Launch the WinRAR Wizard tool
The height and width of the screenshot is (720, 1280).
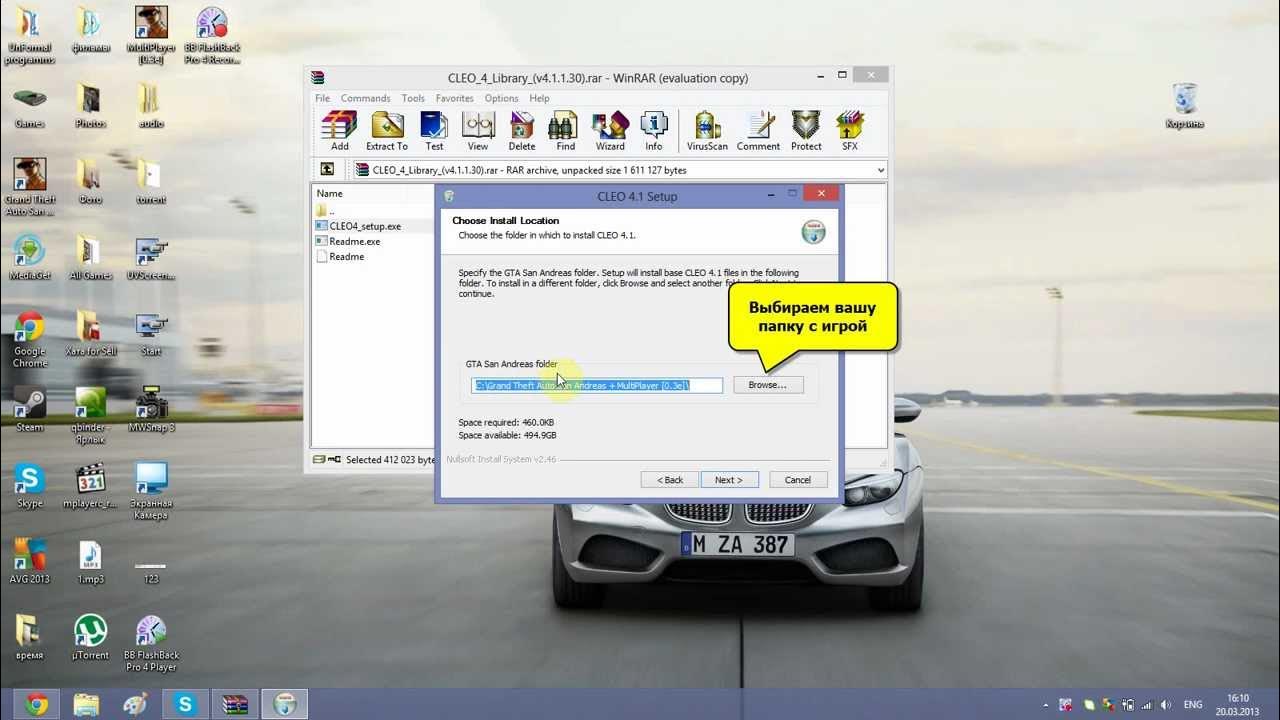(610, 131)
